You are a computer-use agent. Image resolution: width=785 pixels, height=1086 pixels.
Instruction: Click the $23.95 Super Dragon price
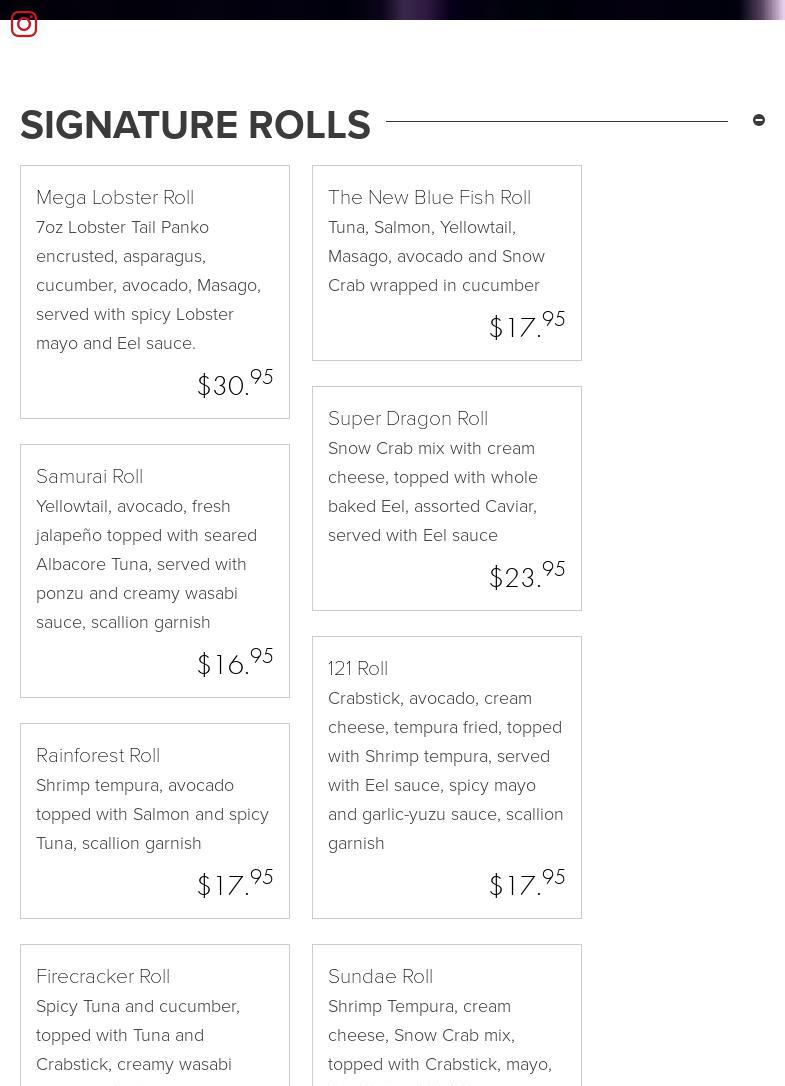(527, 575)
